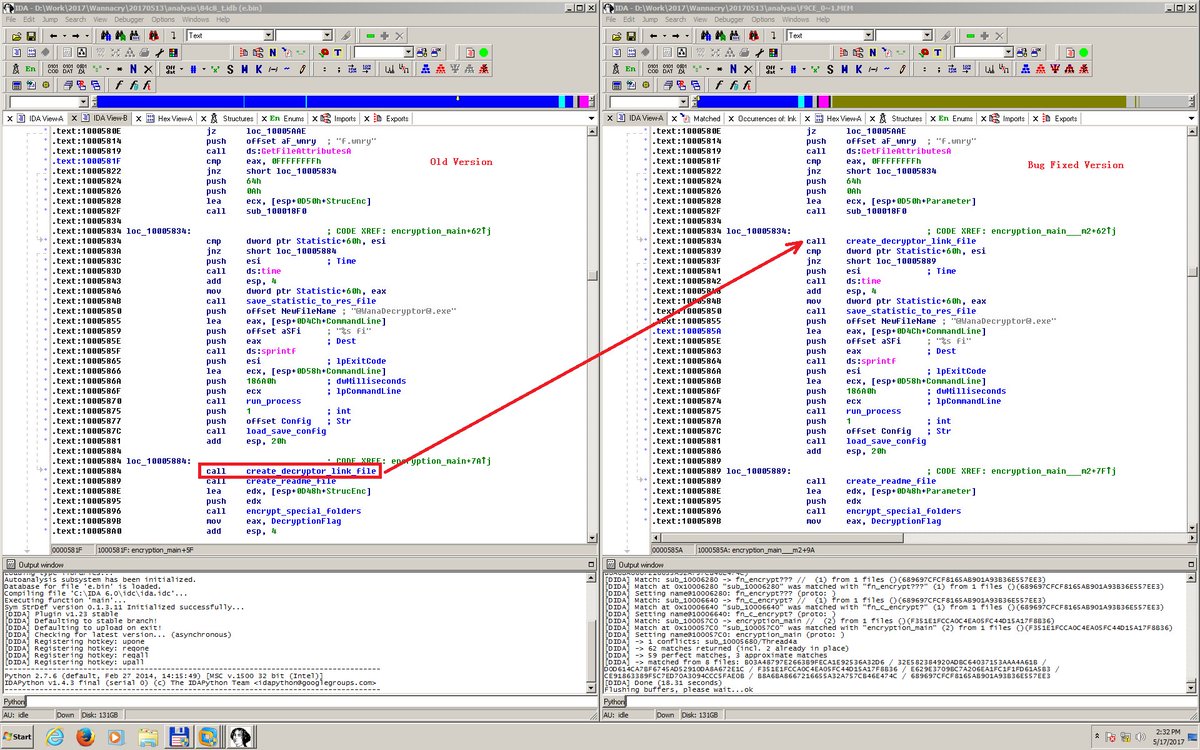Click the X delete icon in left third toolbar row
1200x750 pixels.
(x=148, y=69)
